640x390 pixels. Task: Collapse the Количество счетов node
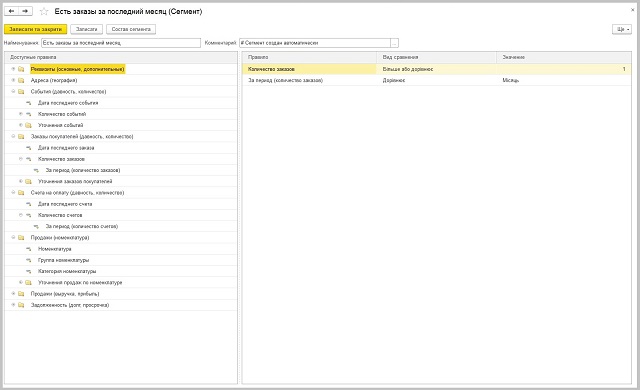21,215
